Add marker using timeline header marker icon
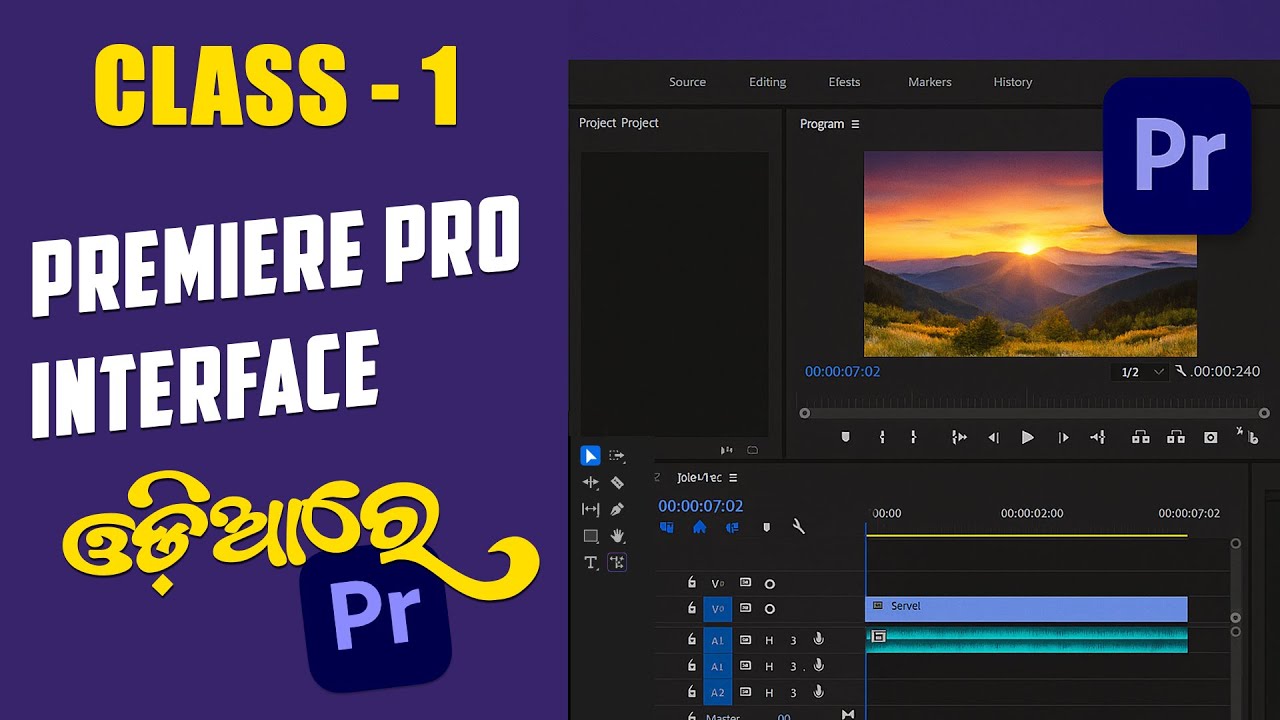 point(767,527)
